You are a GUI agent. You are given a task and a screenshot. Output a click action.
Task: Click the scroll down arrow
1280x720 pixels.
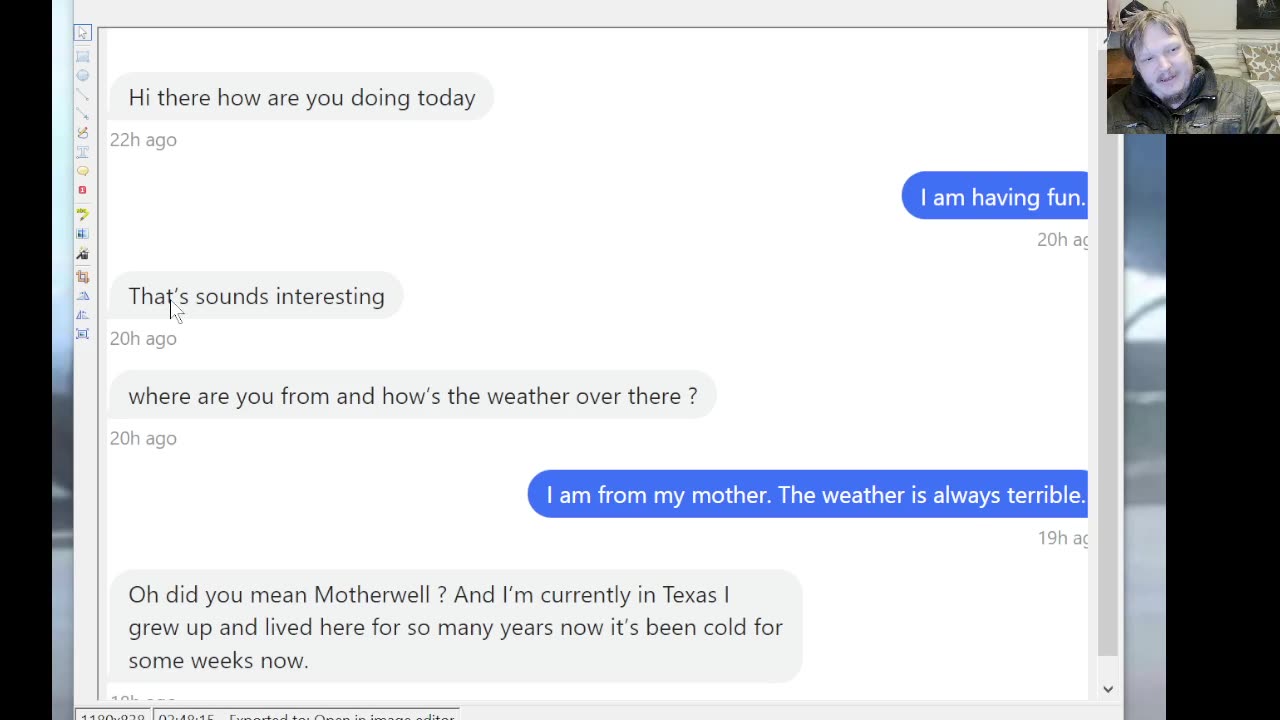(x=1107, y=689)
